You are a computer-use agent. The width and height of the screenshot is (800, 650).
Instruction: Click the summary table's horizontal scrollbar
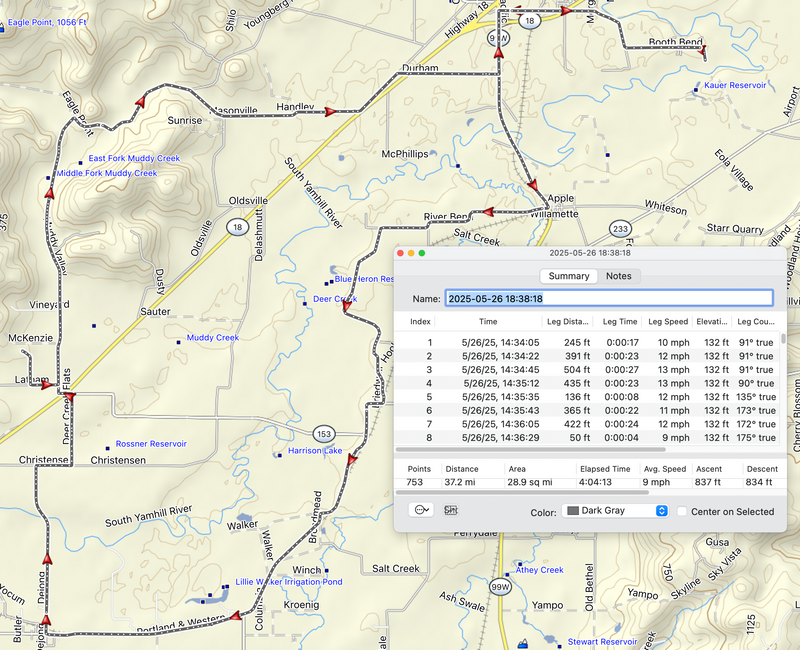(522, 493)
